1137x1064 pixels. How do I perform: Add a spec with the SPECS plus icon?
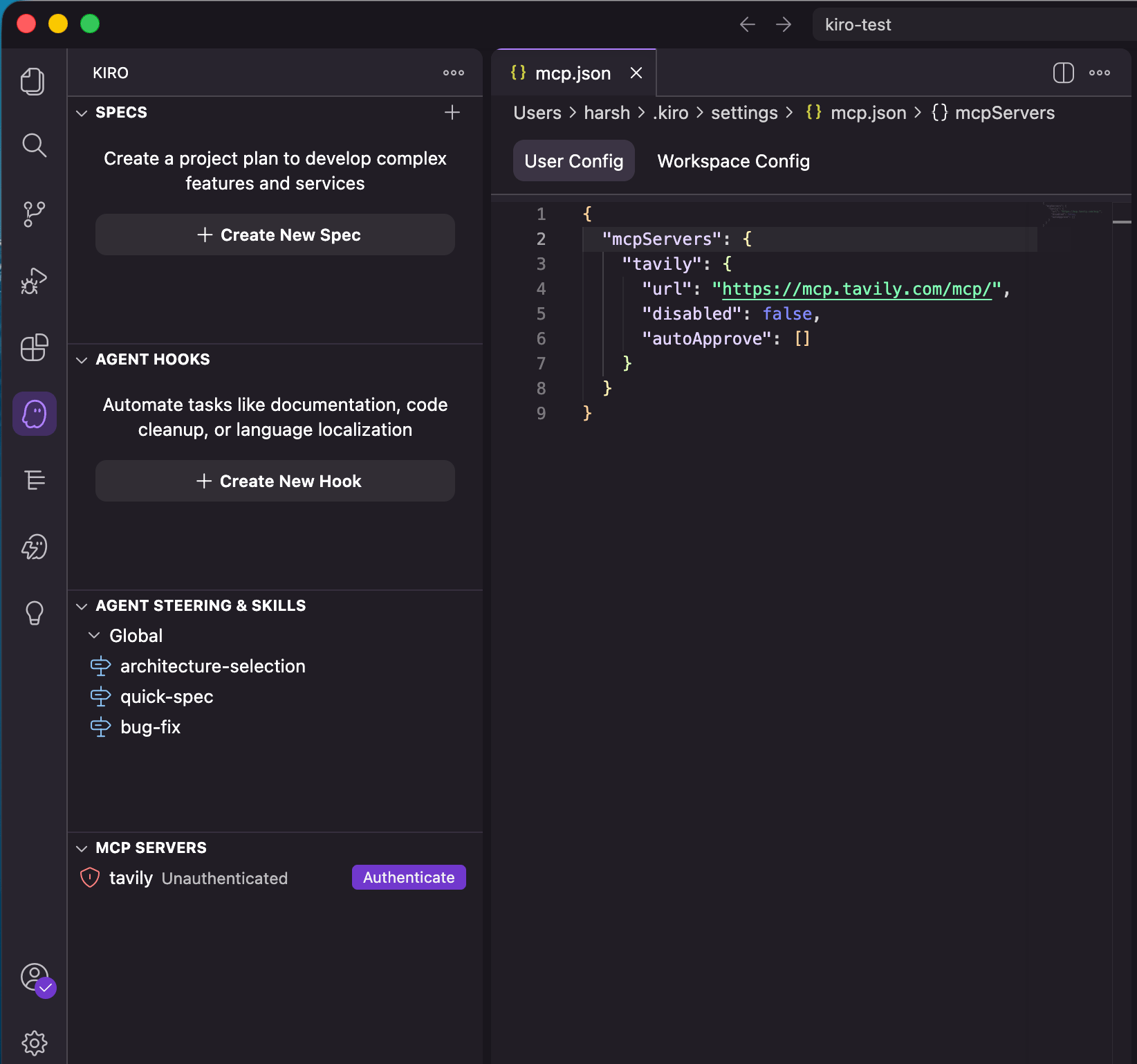(x=452, y=112)
